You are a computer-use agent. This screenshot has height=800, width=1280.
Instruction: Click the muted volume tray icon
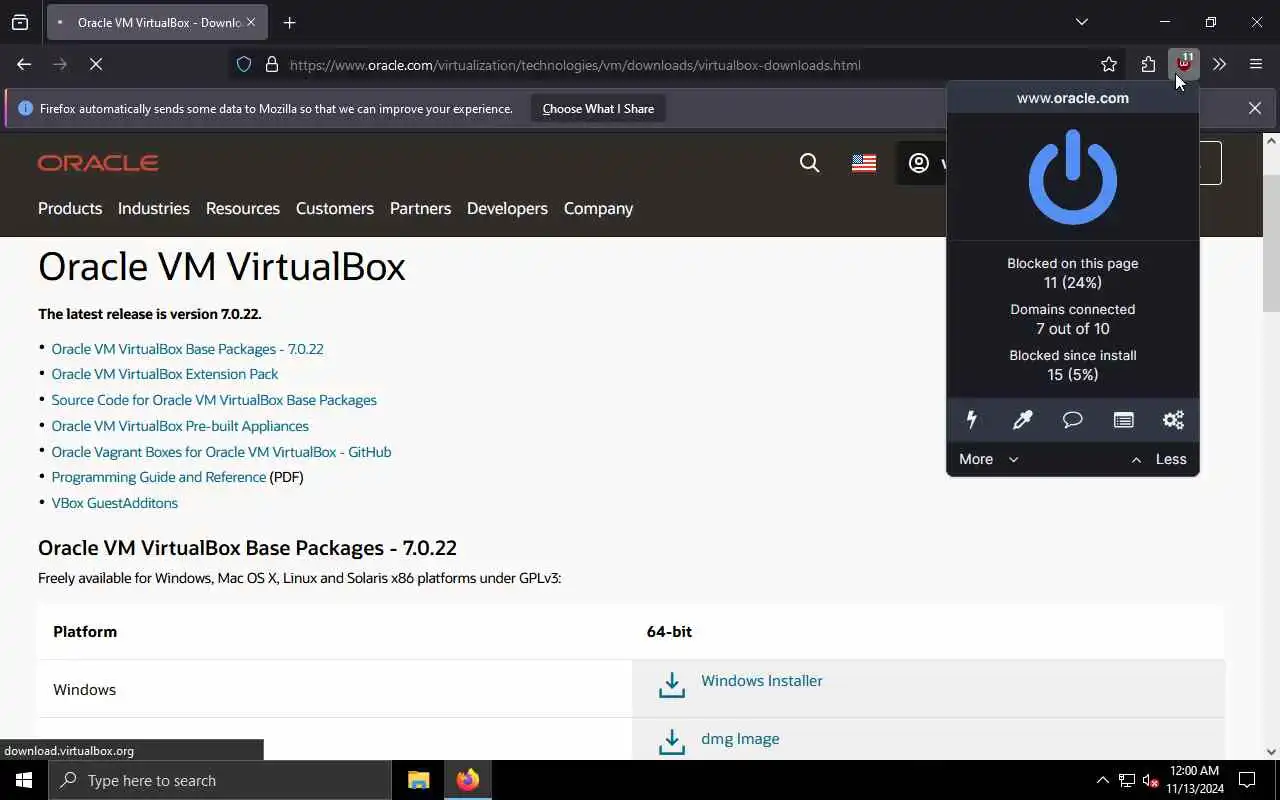[x=1151, y=780]
